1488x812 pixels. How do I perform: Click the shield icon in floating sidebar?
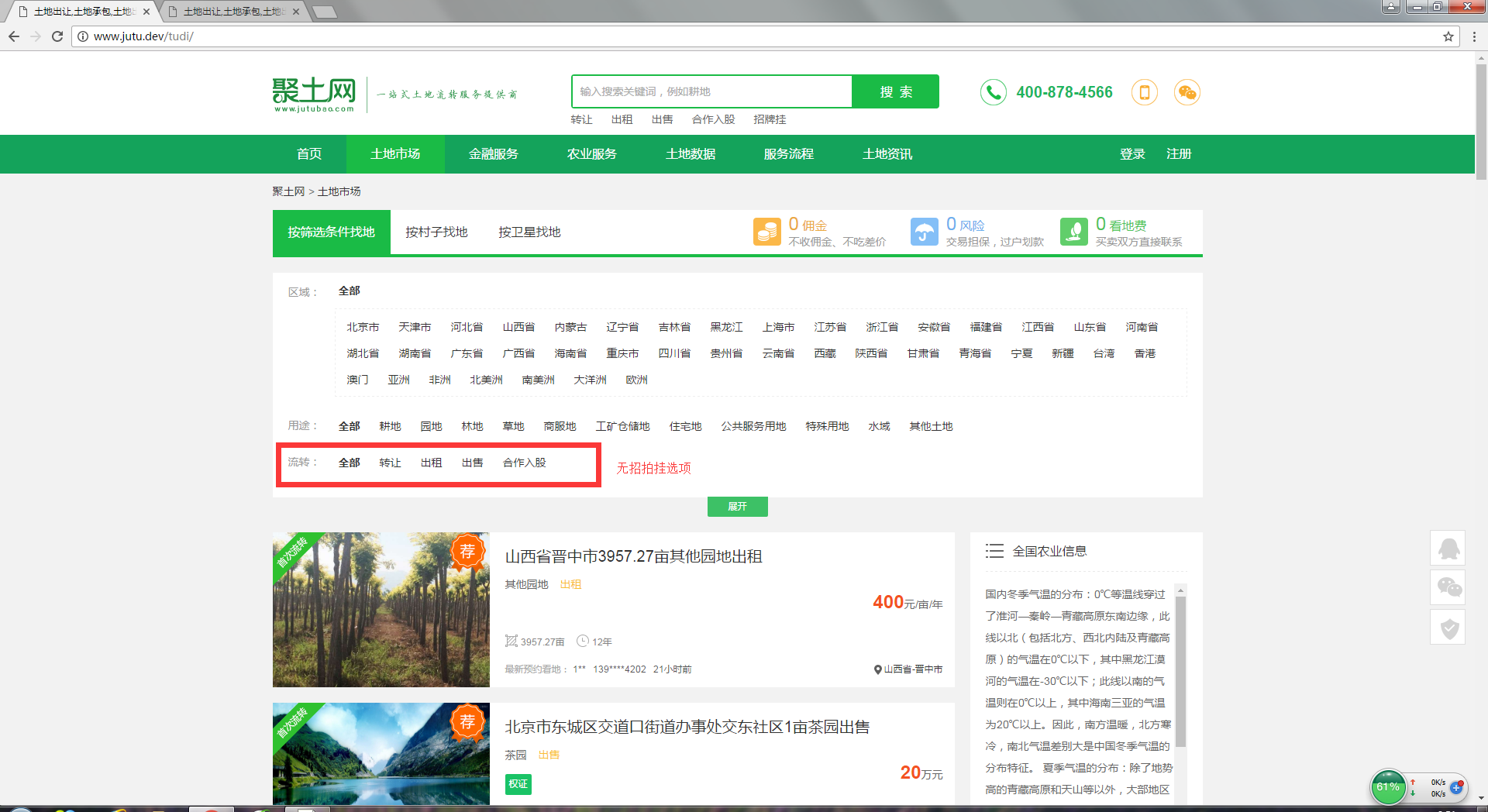point(1448,628)
